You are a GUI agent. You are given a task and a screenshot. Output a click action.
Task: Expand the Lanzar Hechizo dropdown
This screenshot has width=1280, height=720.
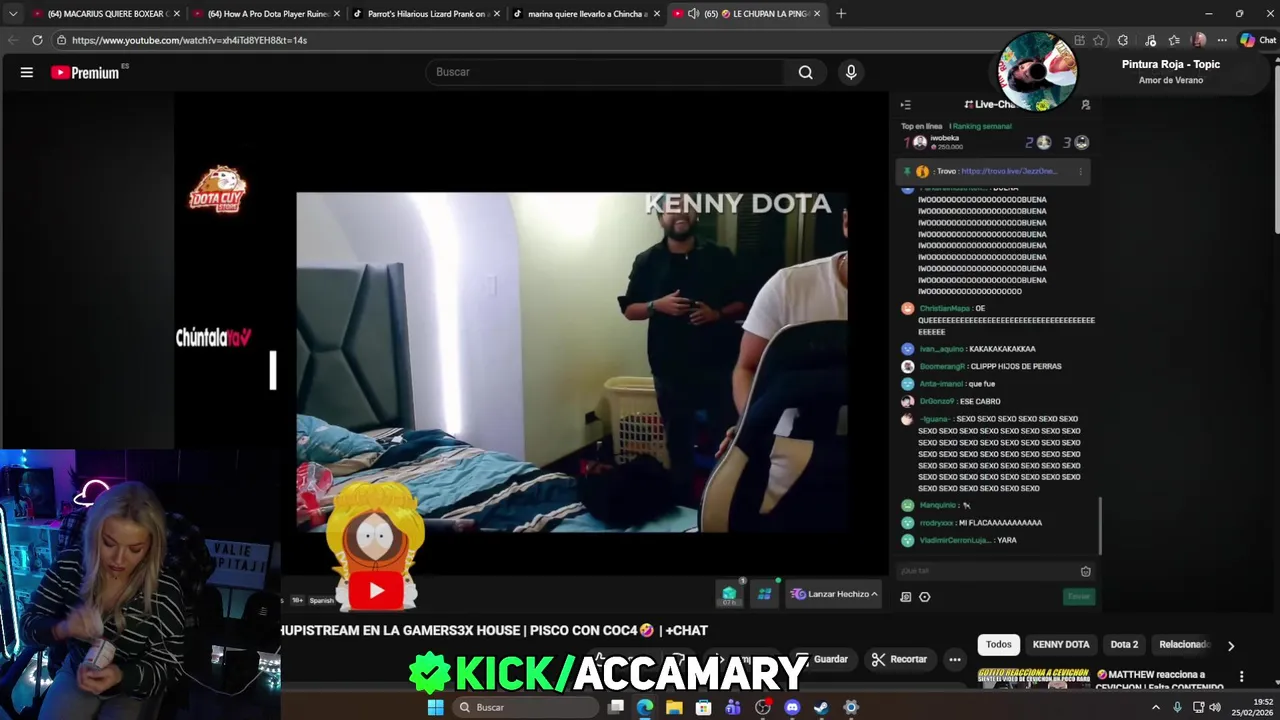coord(834,594)
